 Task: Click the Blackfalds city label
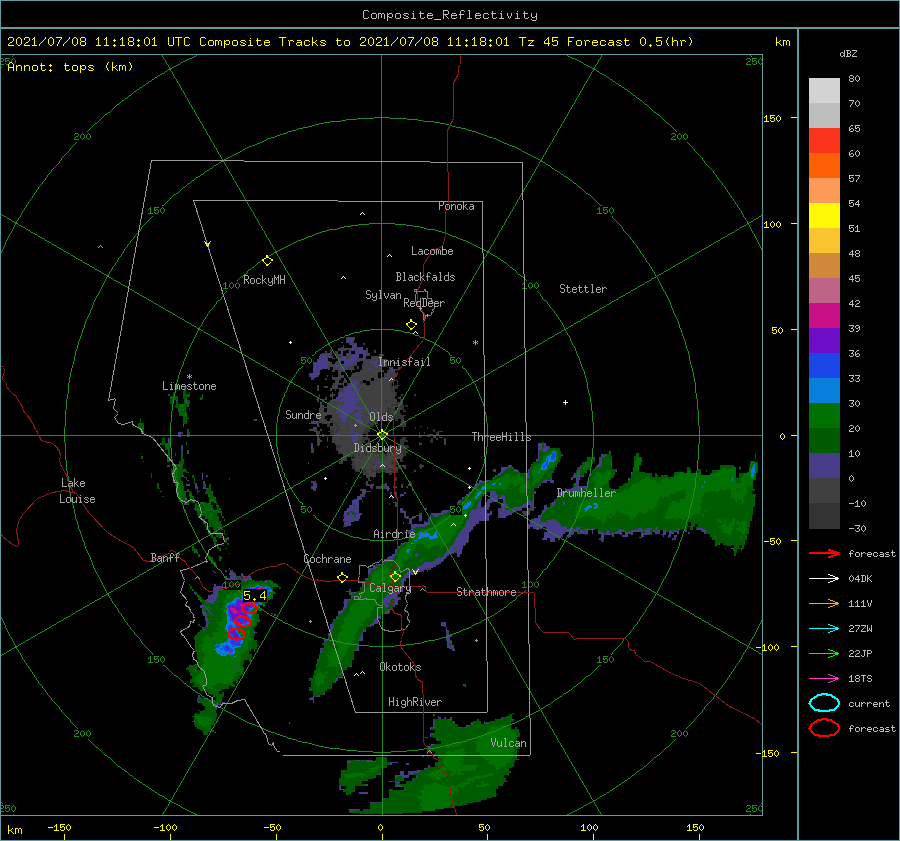[425, 277]
